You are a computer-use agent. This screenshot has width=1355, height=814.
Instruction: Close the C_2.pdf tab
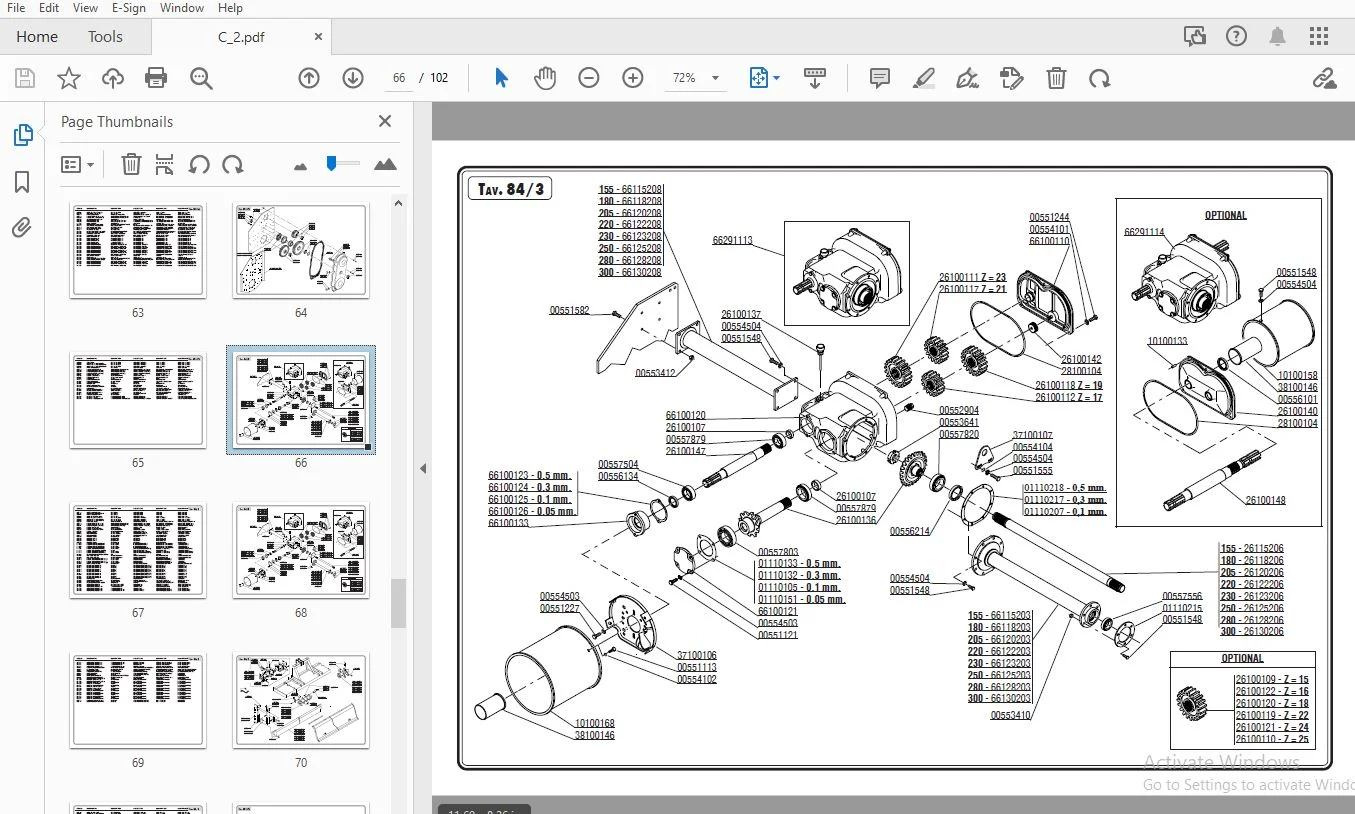click(x=318, y=37)
